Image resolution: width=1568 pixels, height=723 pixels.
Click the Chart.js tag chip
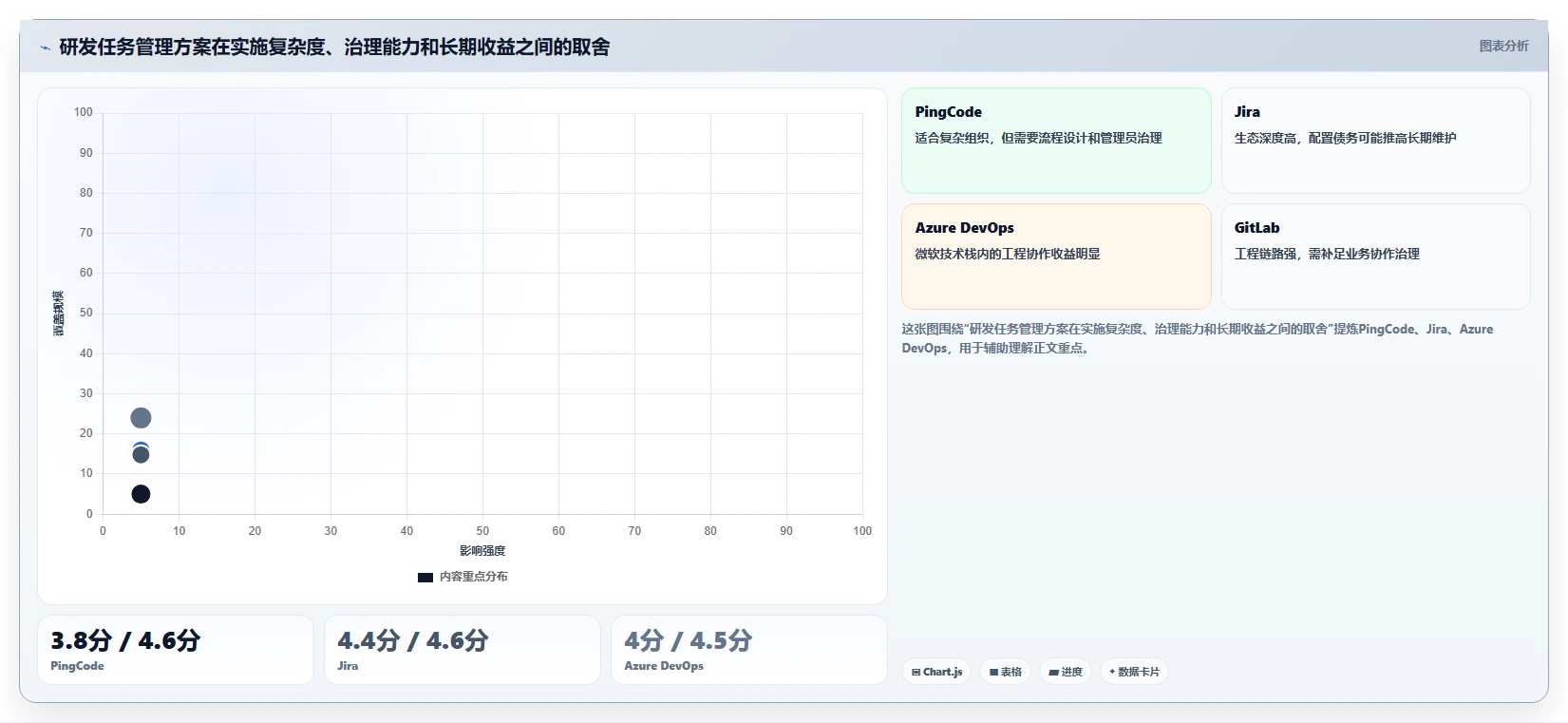click(x=935, y=672)
